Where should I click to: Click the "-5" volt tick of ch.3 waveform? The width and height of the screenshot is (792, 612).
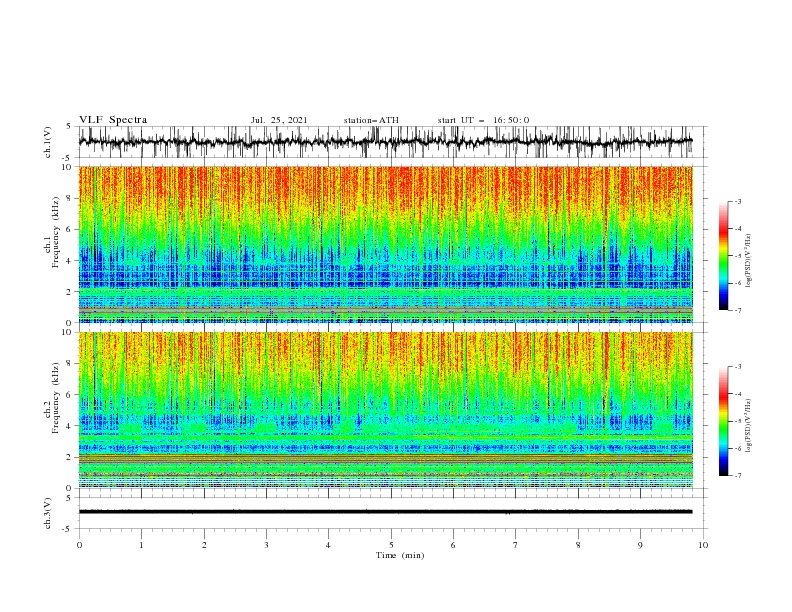[68, 529]
